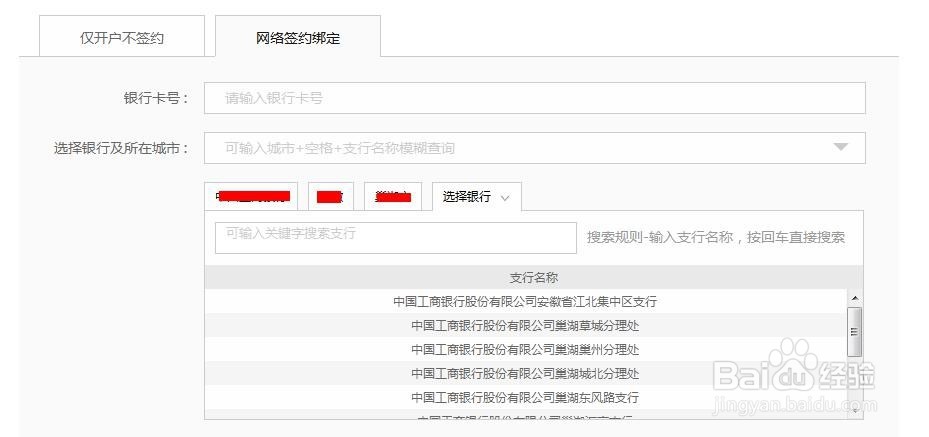Image resolution: width=929 pixels, height=437 pixels.
Task: Open the first redacted bank tab
Action: [251, 197]
